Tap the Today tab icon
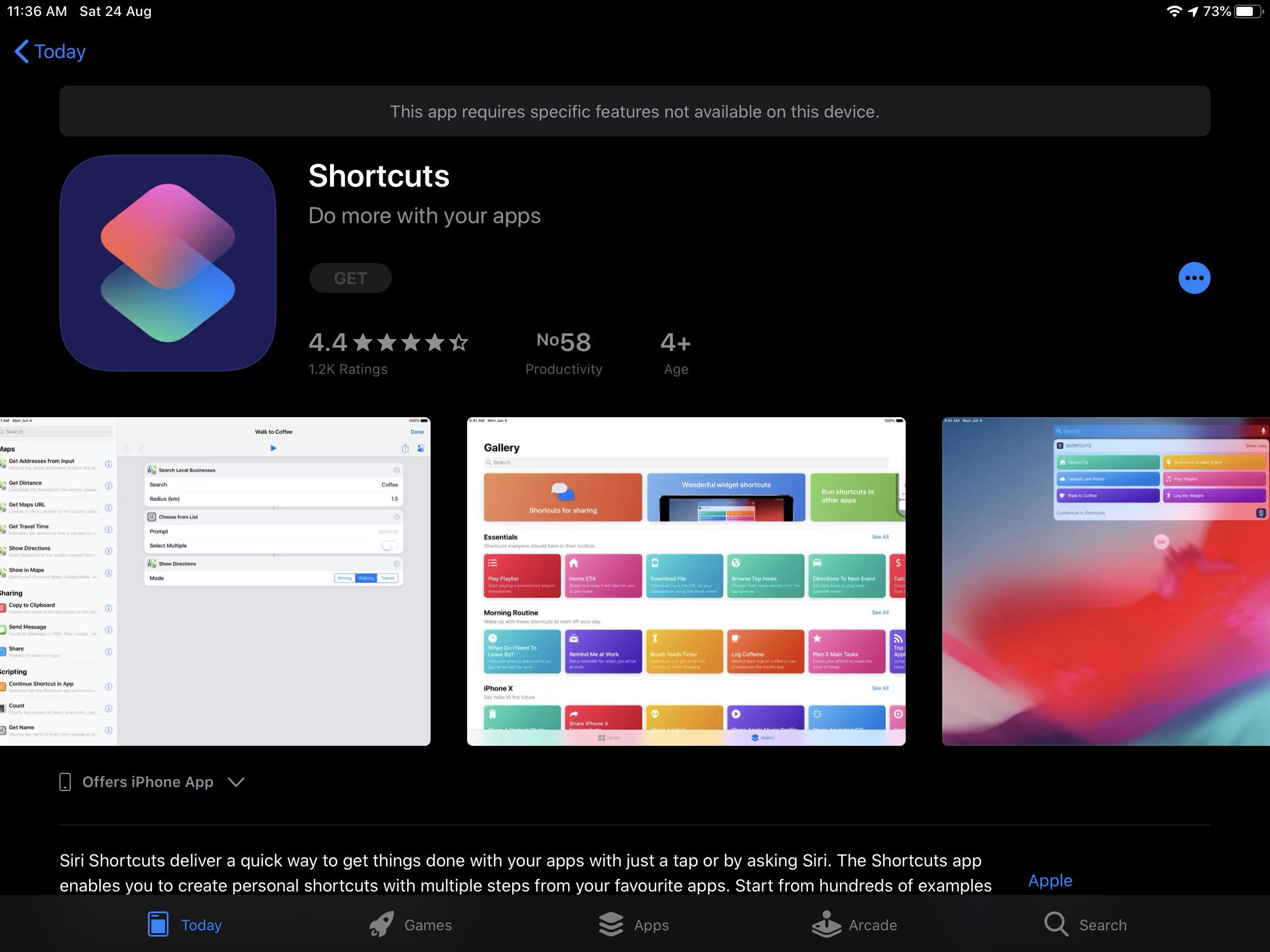 click(158, 925)
